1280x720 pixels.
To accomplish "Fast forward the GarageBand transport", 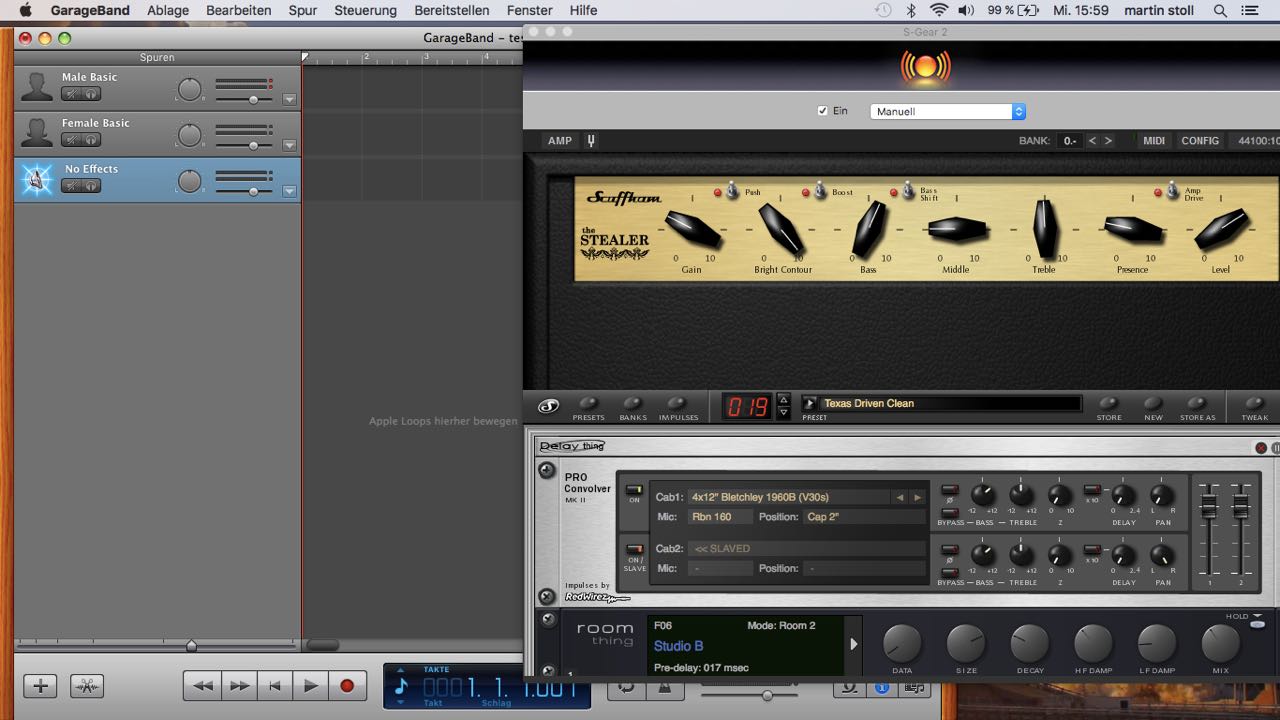I will (x=239, y=686).
